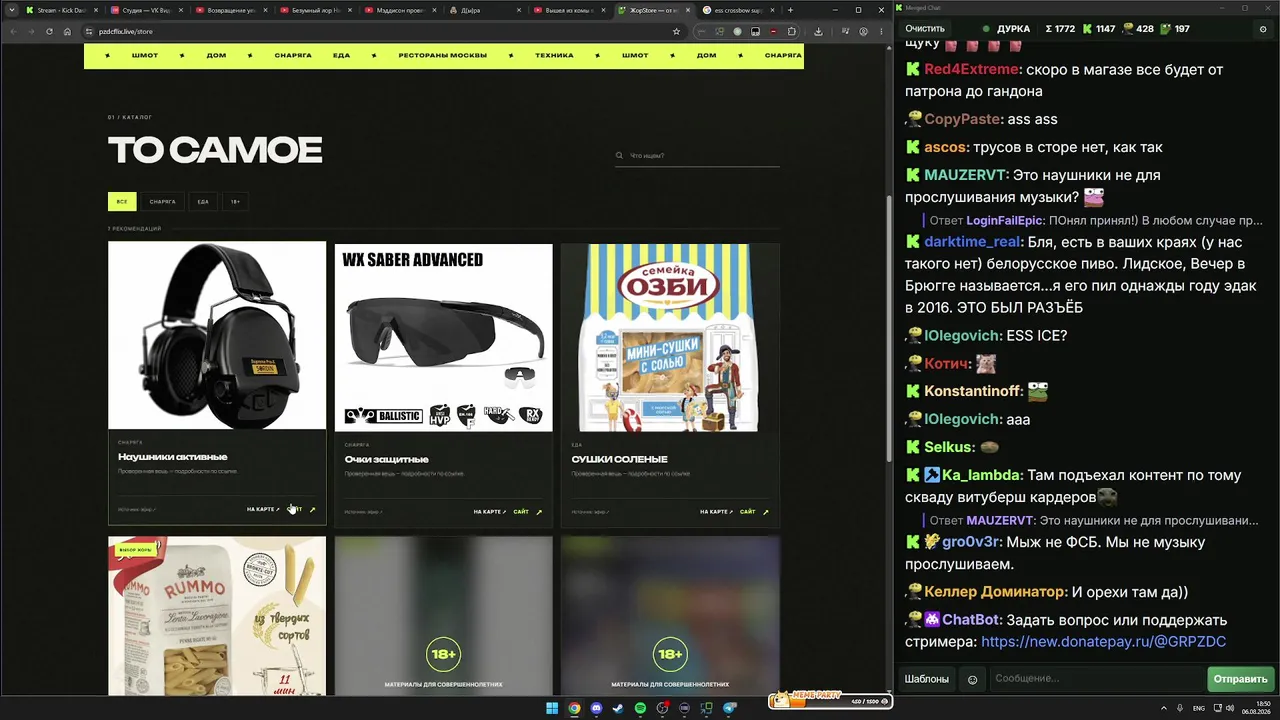The height and width of the screenshot is (720, 1280).
Task: Open the browser extensions puzzle icon
Action: [x=792, y=31]
